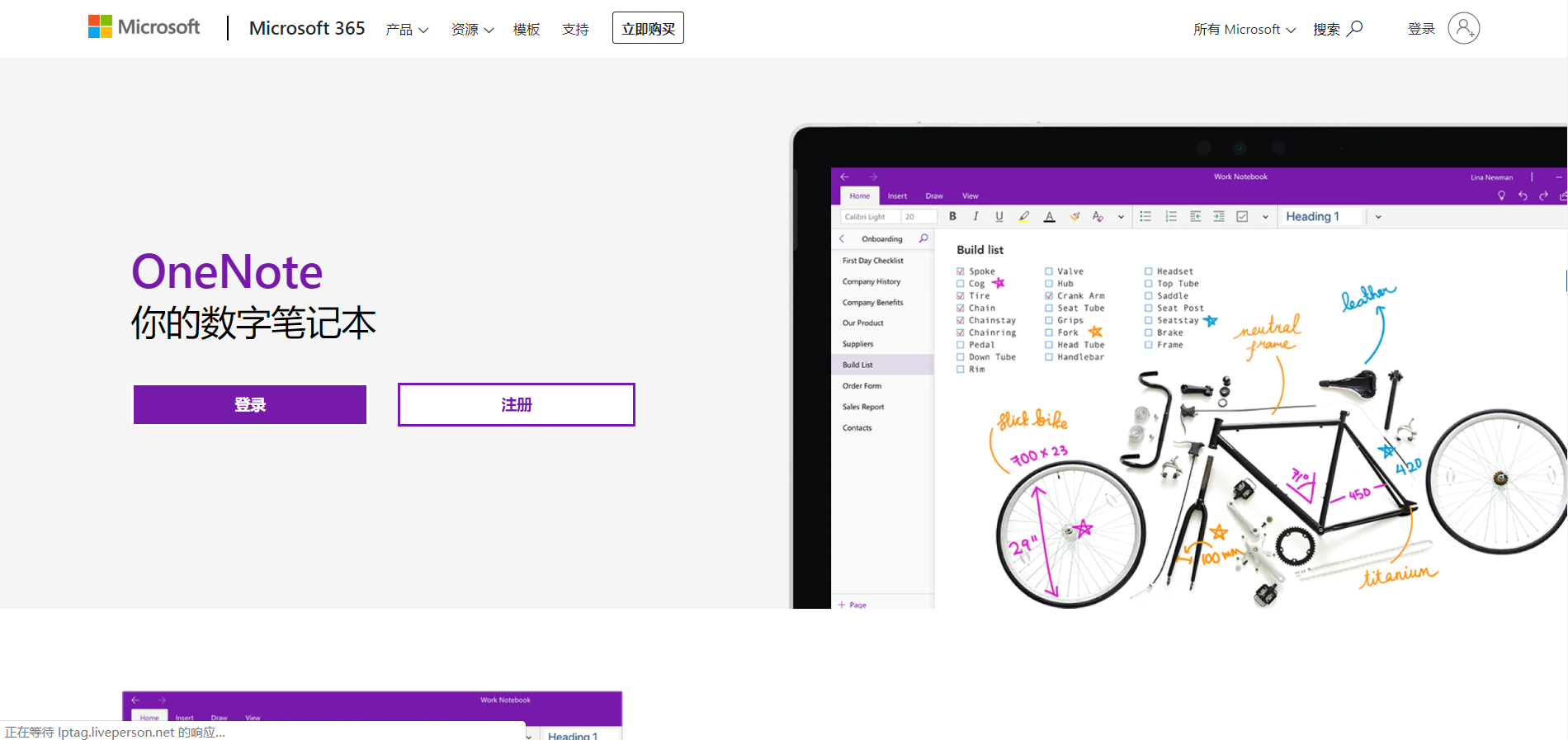Image resolution: width=1568 pixels, height=740 pixels.
Task: Apply a numbered list
Action: [1171, 216]
